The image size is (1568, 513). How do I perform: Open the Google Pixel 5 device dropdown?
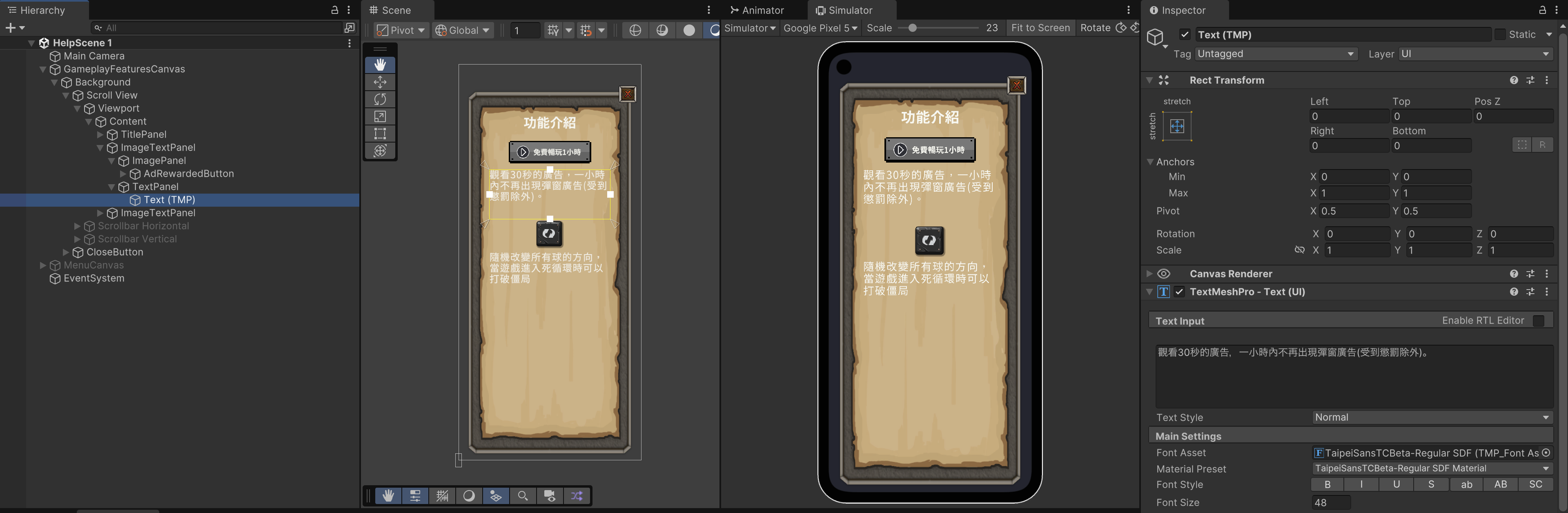[820, 28]
